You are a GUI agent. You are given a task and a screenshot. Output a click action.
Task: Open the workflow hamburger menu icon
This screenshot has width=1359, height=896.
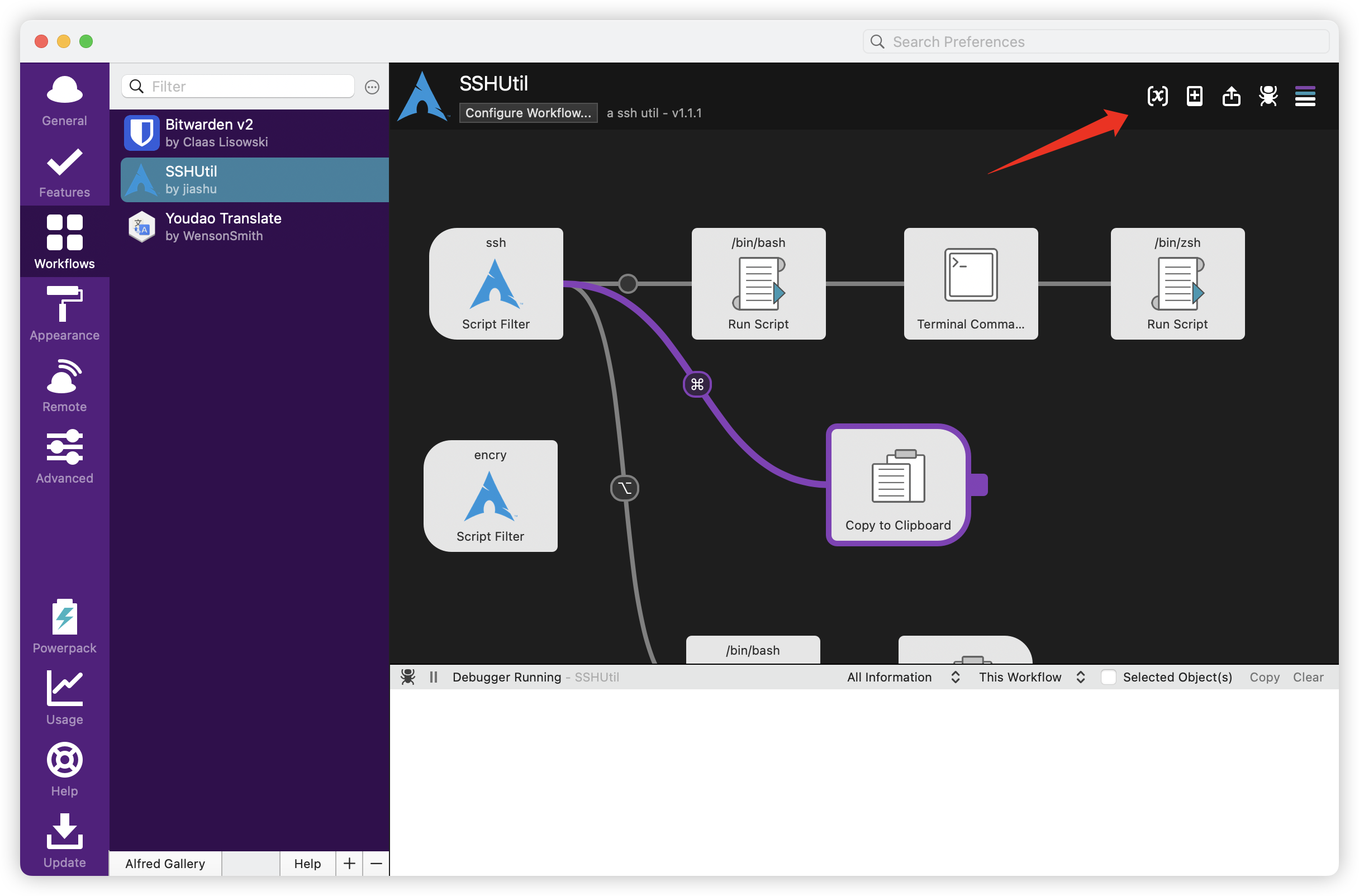1305,96
